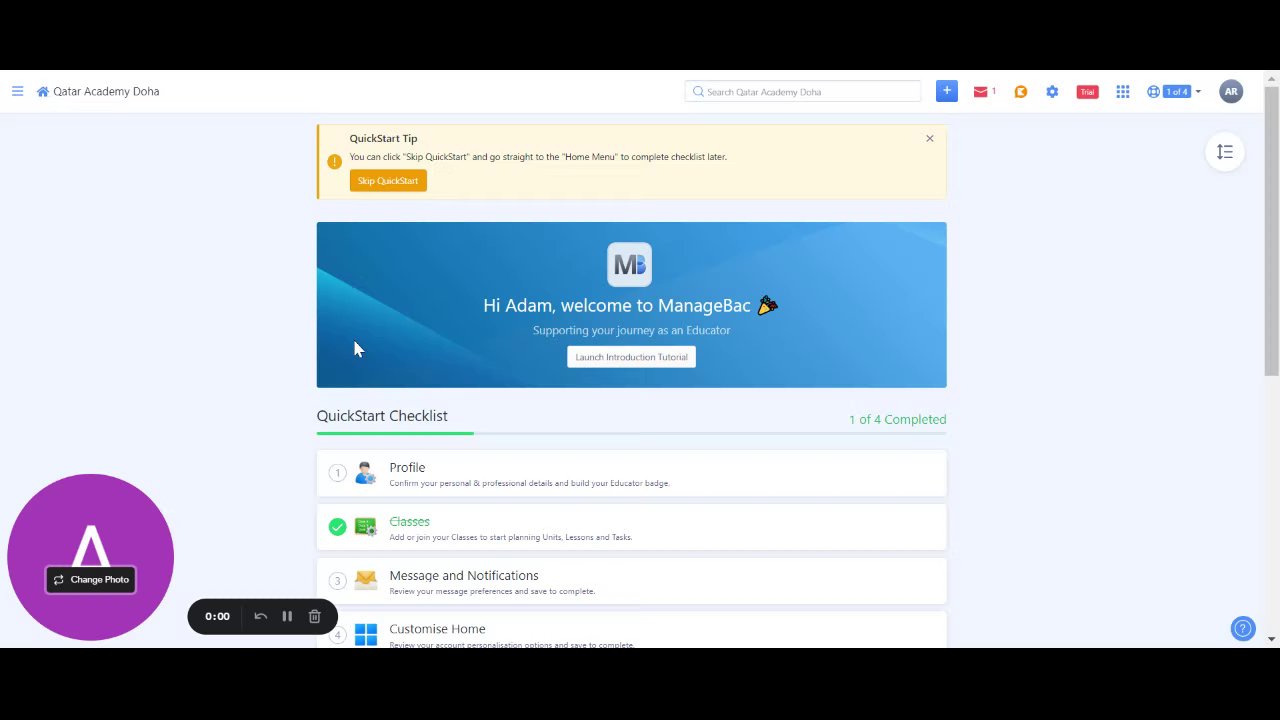Click the step 3 number circle
1280x720 pixels.
coord(337,581)
